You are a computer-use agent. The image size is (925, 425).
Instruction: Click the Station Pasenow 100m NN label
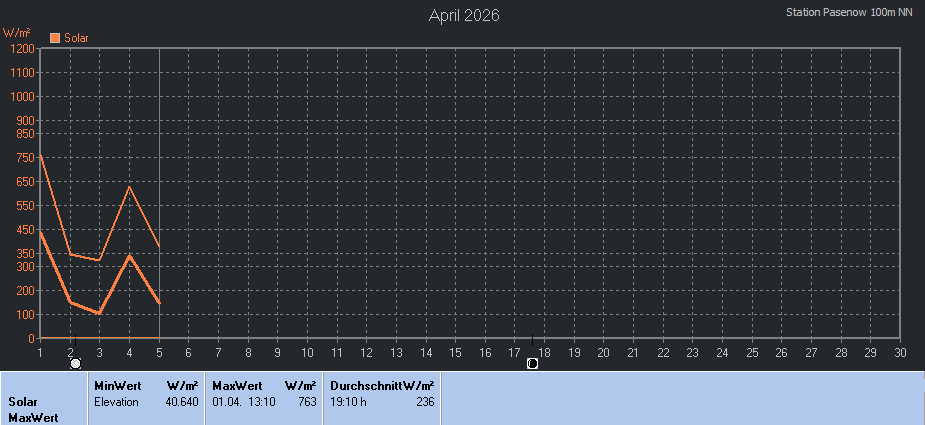pyautogui.click(x=849, y=12)
